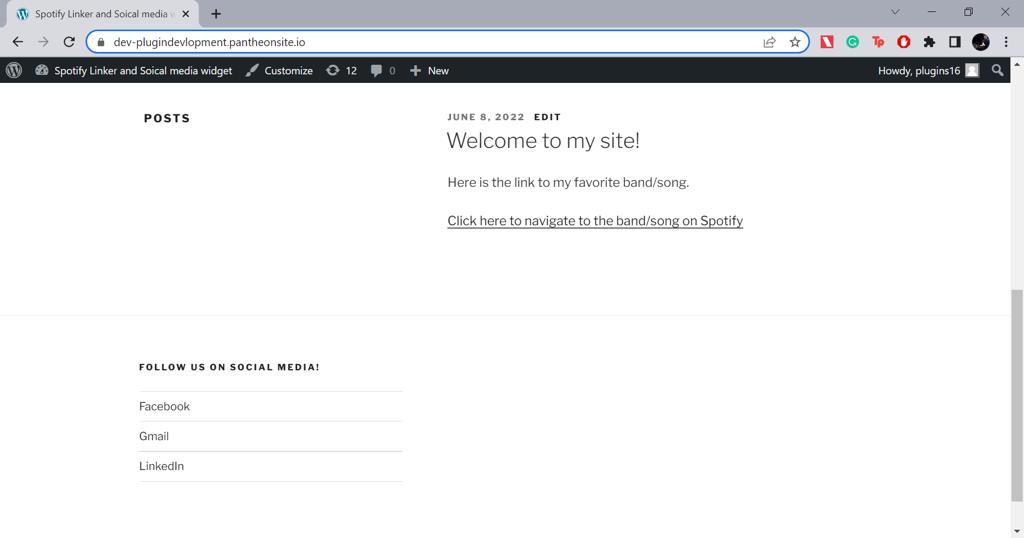The width and height of the screenshot is (1024, 538).
Task: Share this page from address bar
Action: (x=769, y=42)
